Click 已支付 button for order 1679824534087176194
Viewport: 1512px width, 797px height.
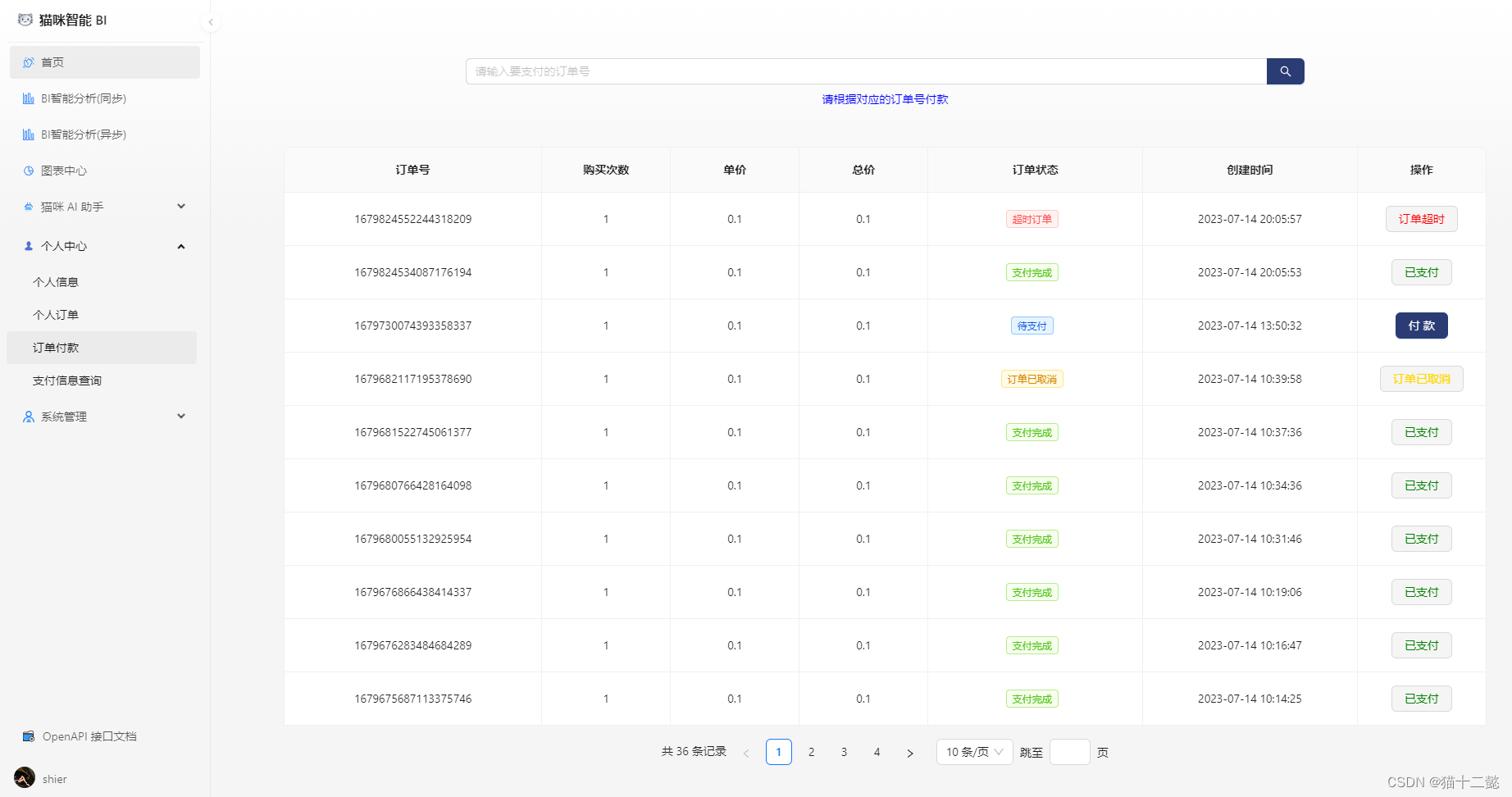click(1422, 272)
